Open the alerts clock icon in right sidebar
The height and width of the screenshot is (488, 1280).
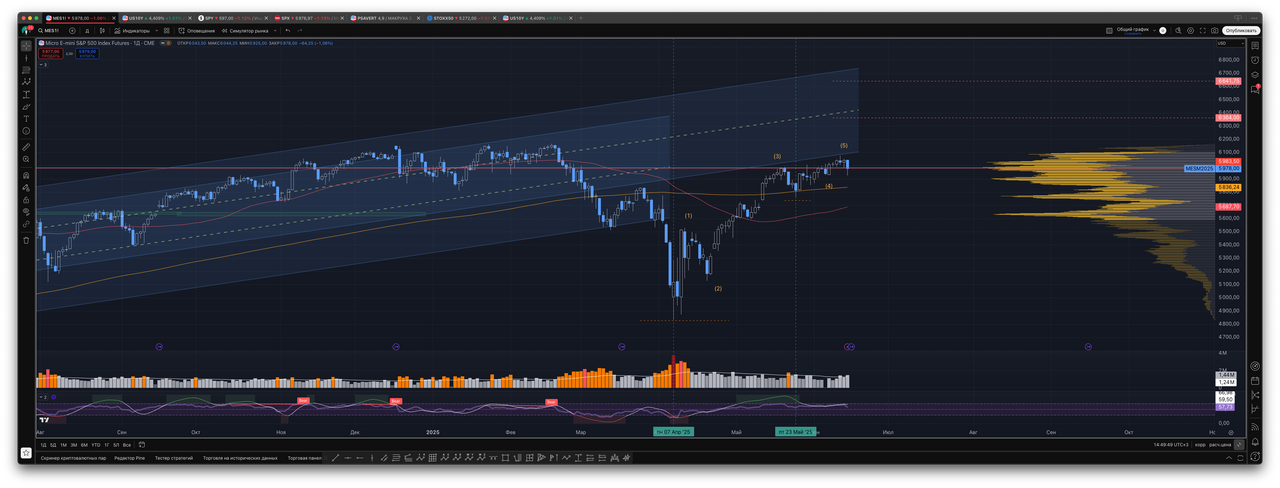(1256, 59)
